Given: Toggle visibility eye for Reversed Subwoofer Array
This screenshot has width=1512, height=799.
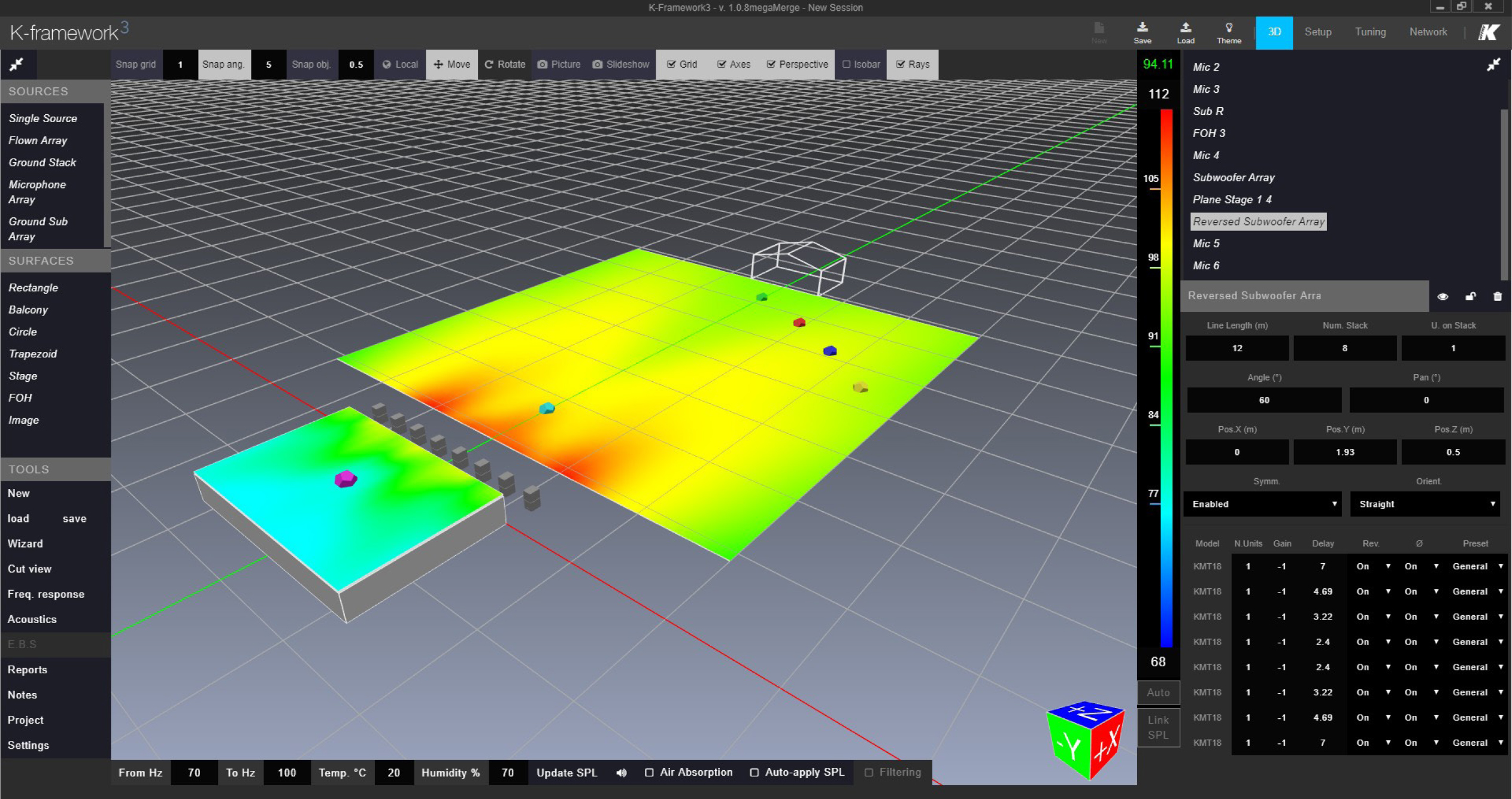Looking at the screenshot, I should coord(1443,296).
